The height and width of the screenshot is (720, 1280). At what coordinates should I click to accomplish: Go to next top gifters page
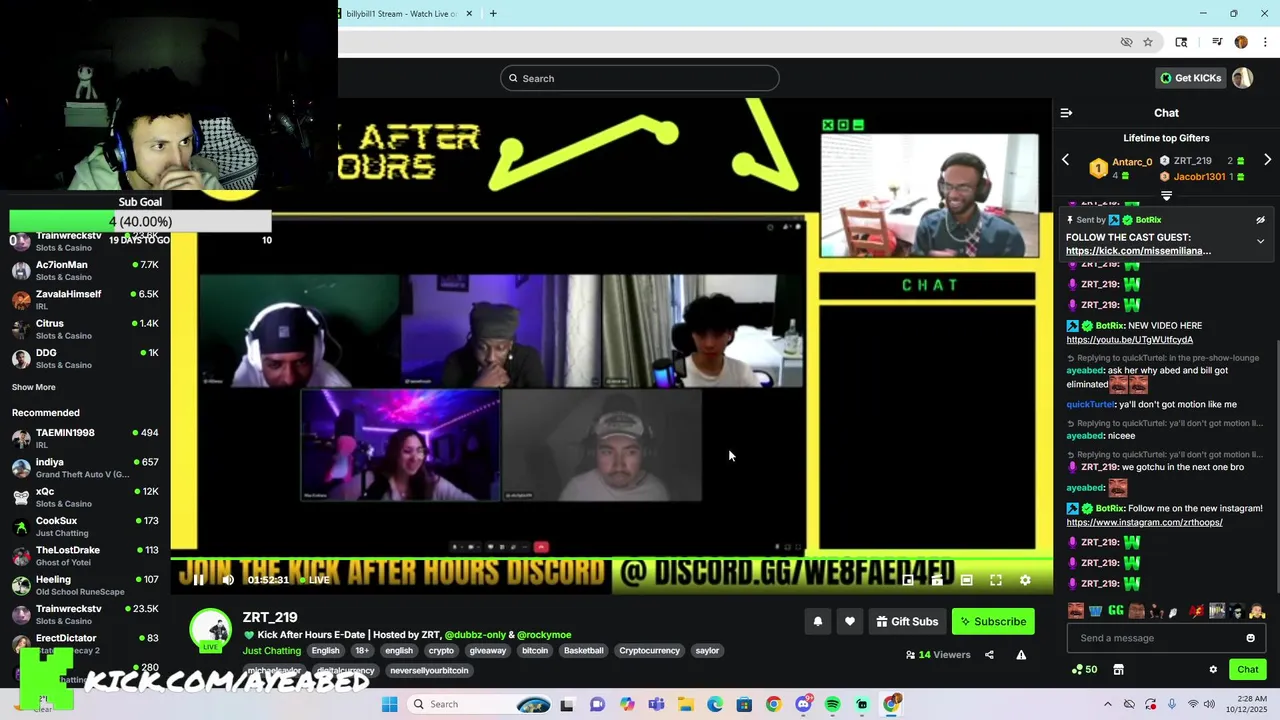[1267, 160]
